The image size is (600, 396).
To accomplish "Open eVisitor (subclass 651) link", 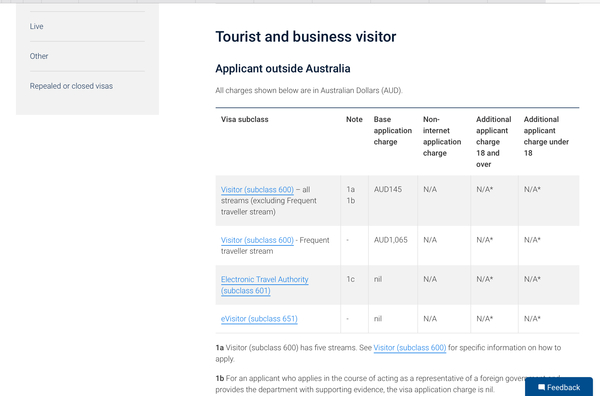I will 259,319.
